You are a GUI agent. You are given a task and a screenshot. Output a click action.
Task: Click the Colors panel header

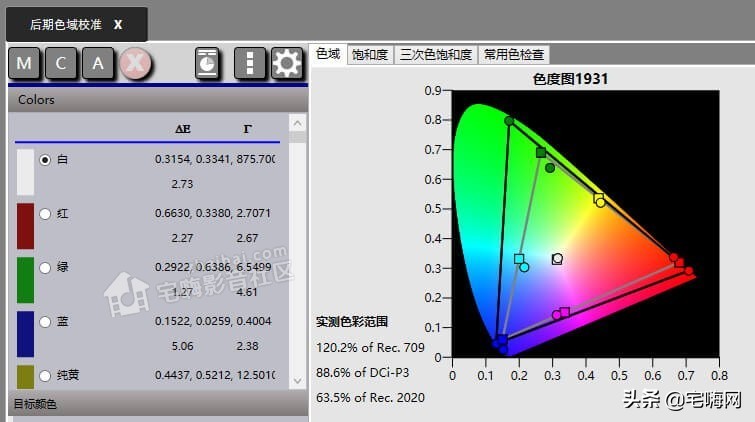coord(158,100)
